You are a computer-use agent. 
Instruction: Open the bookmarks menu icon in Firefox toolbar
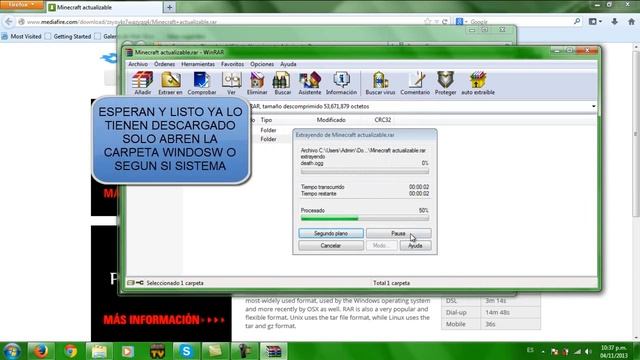595,22
